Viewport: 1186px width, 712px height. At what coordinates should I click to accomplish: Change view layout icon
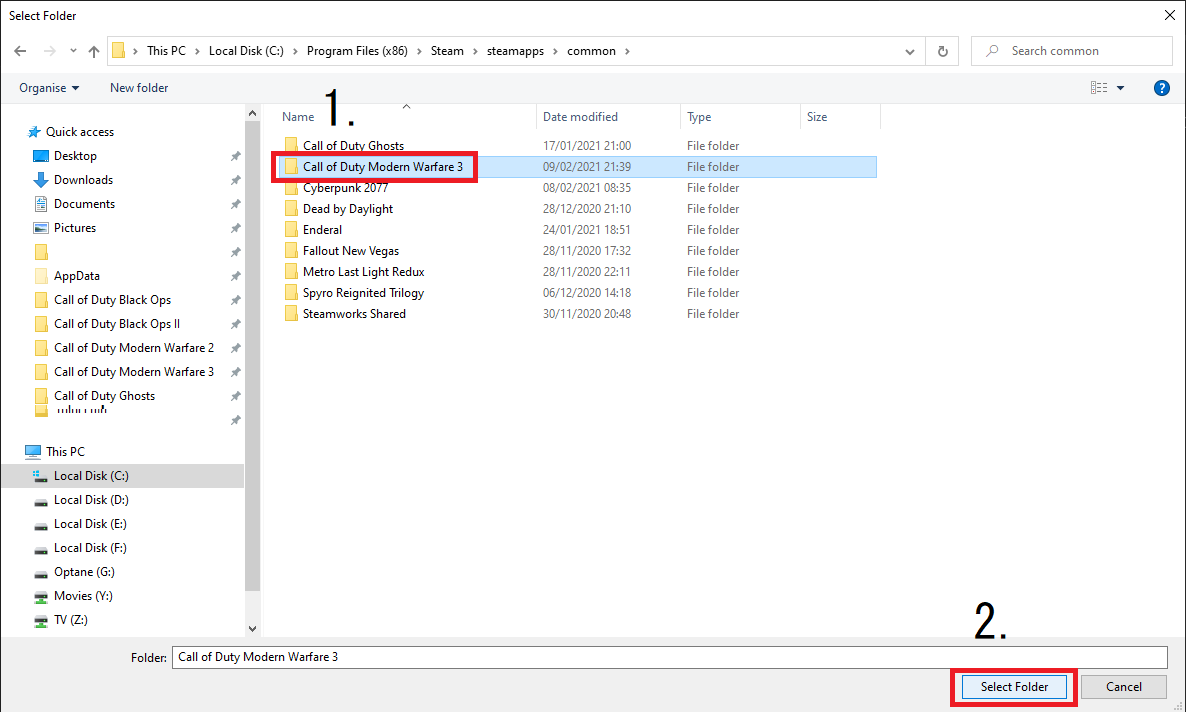click(1099, 88)
